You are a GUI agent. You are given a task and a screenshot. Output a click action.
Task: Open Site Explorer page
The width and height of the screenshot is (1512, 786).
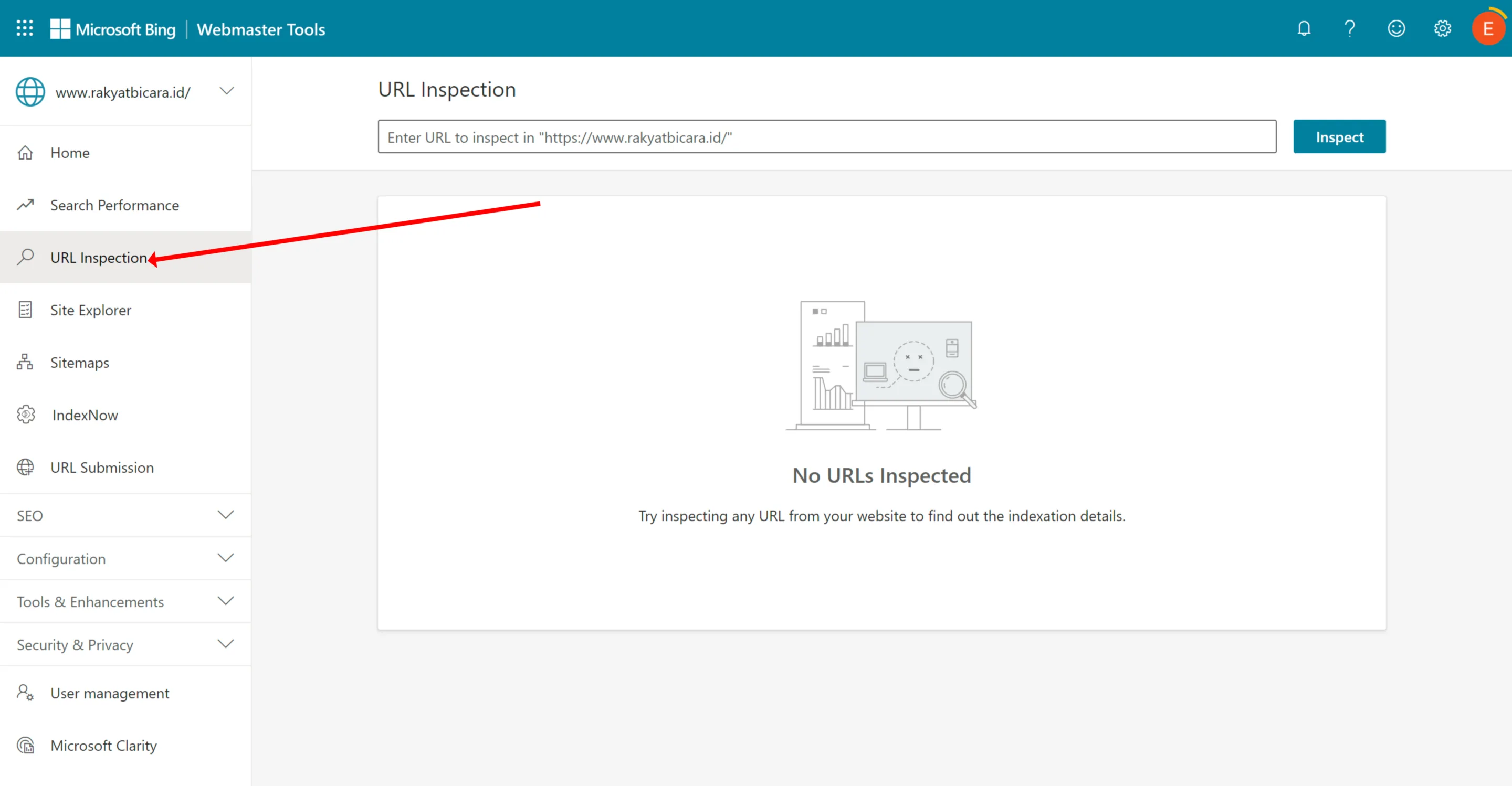[x=125, y=310]
